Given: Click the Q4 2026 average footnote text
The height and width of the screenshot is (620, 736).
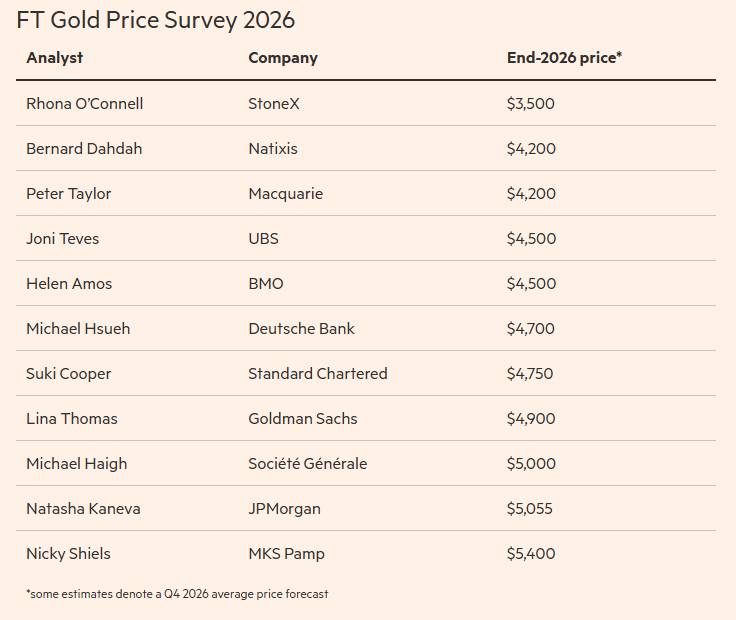Looking at the screenshot, I should [177, 594].
